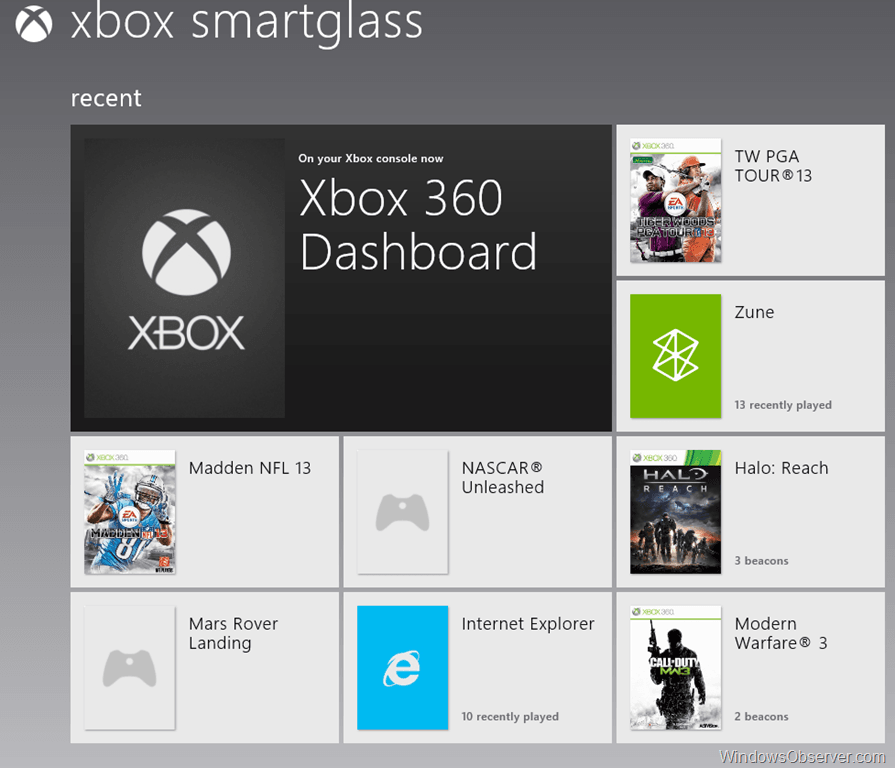Click '2 beacons' on Modern Warfare 3 tile
Viewport: 895px width, 768px height.
click(761, 716)
